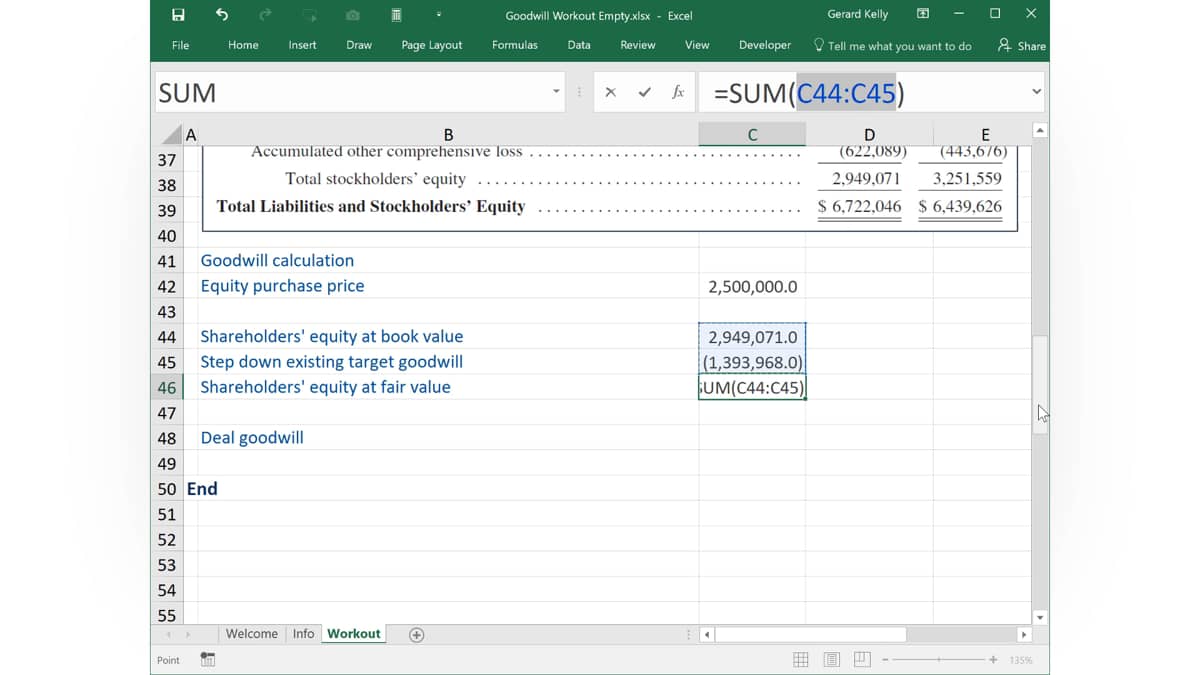This screenshot has width=1200, height=675.
Task: Switch to Page Break Preview
Action: click(x=861, y=660)
